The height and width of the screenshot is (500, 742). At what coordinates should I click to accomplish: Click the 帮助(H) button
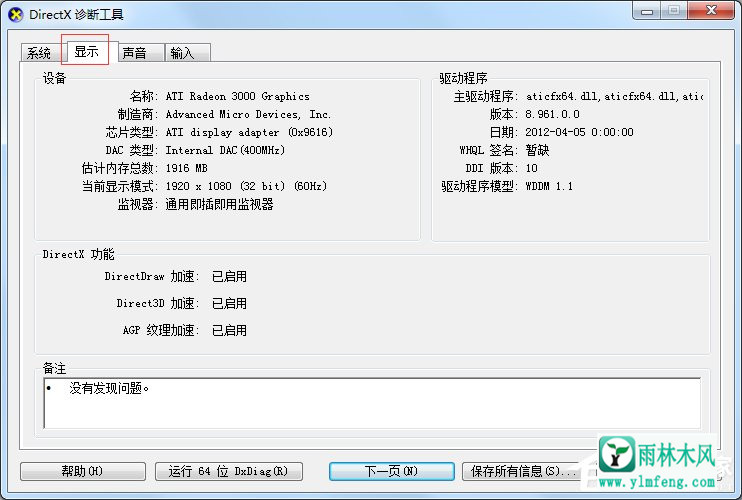tap(83, 471)
